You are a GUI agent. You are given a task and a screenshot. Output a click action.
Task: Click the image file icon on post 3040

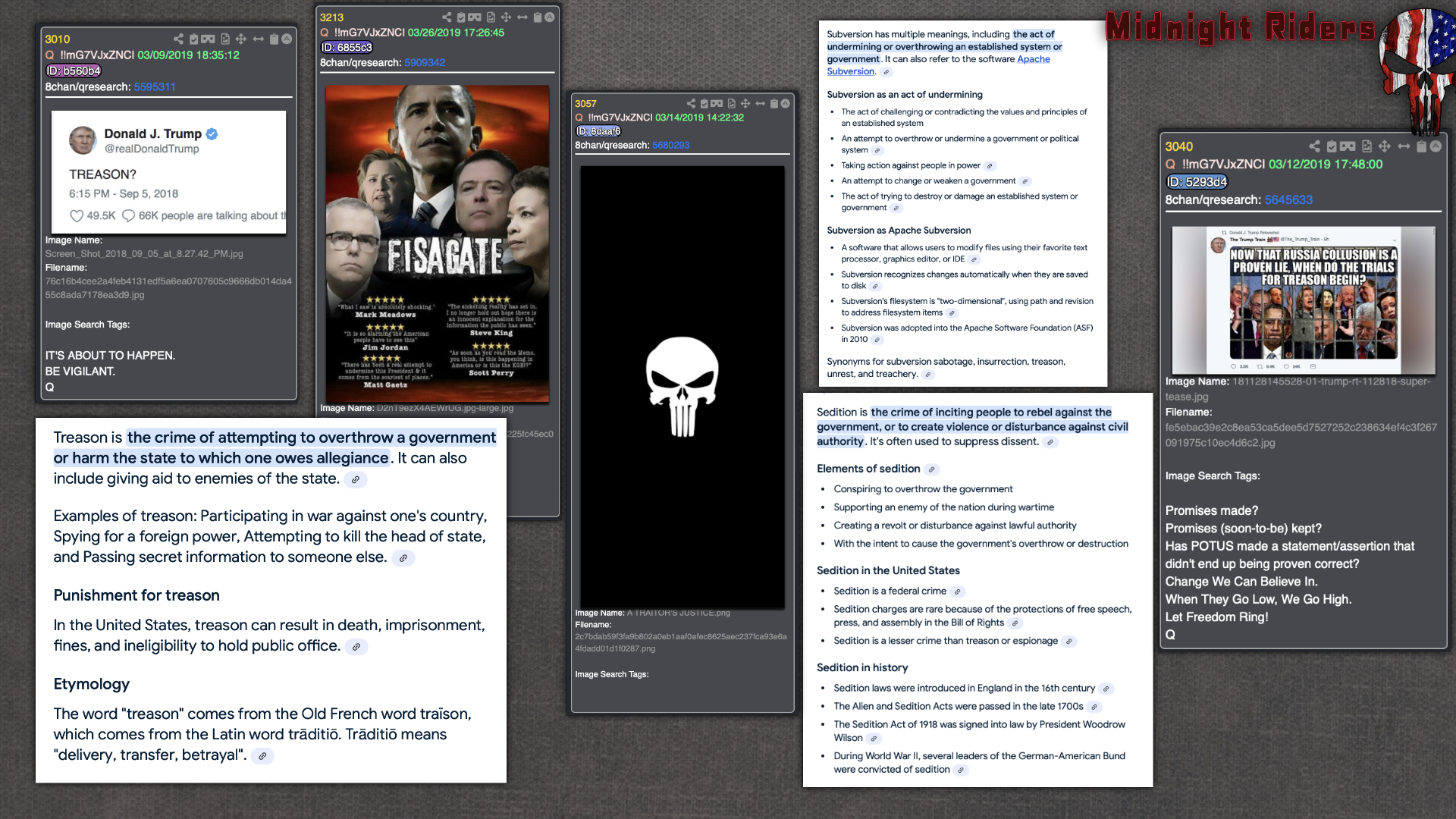click(x=1367, y=146)
